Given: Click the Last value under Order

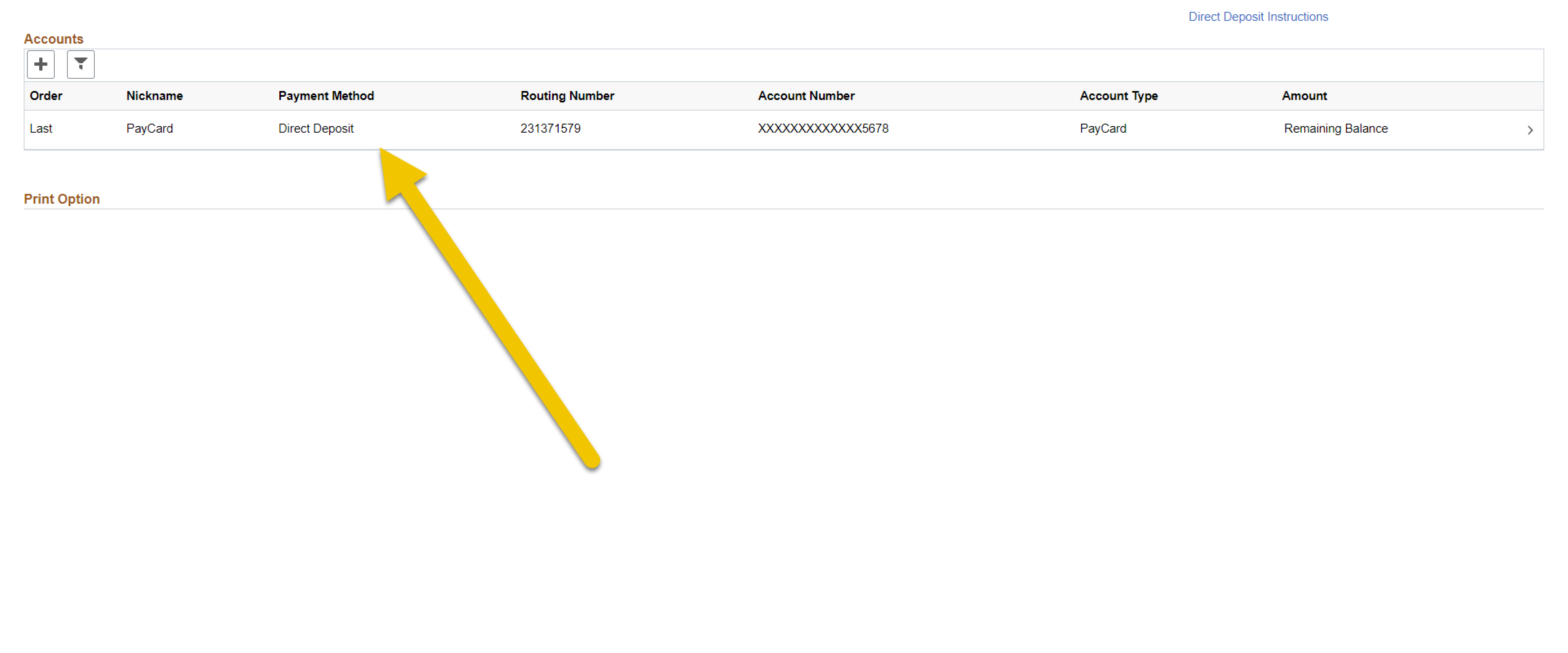Looking at the screenshot, I should coord(41,129).
